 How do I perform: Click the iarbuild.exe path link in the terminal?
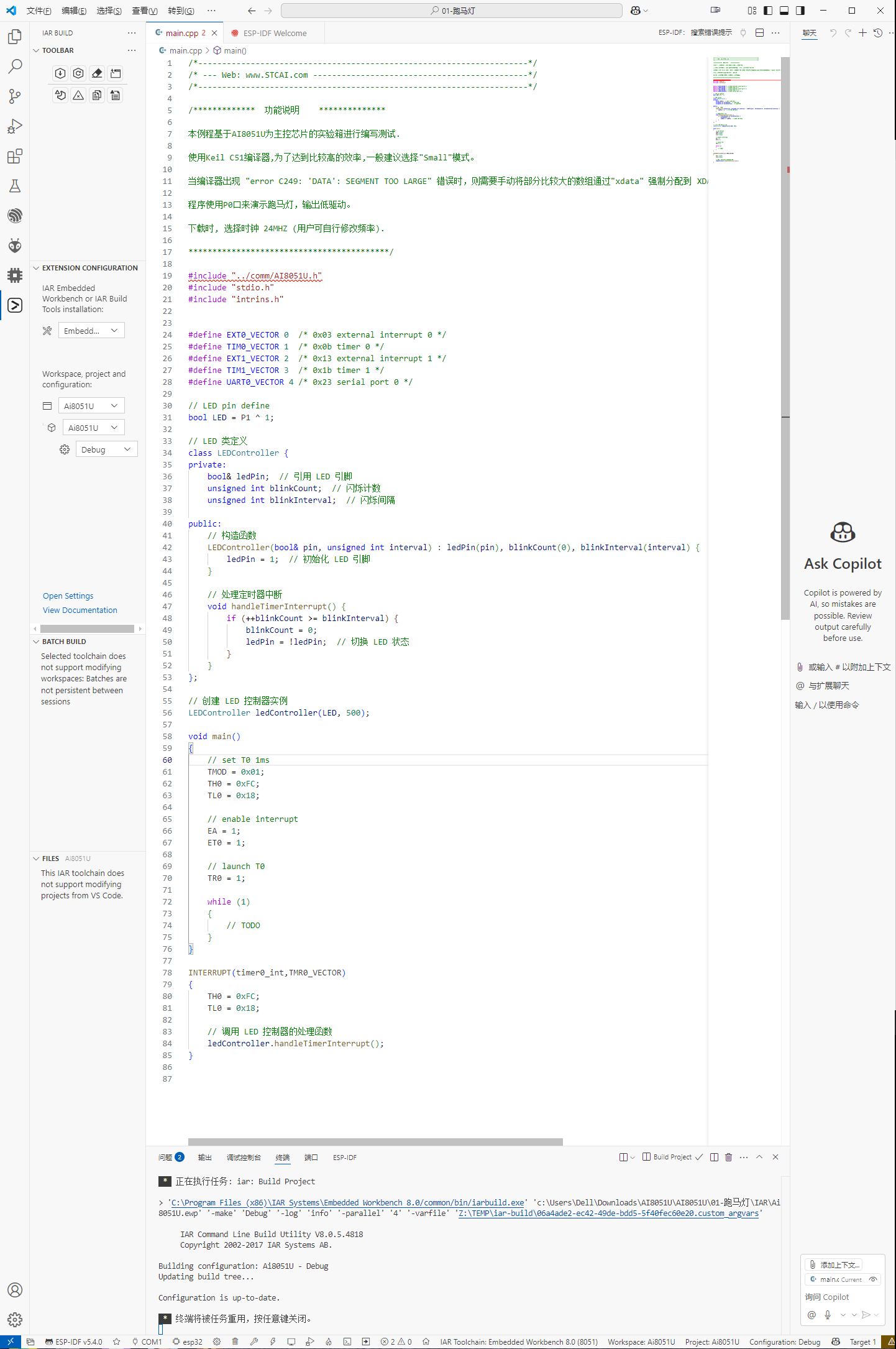(x=348, y=1202)
